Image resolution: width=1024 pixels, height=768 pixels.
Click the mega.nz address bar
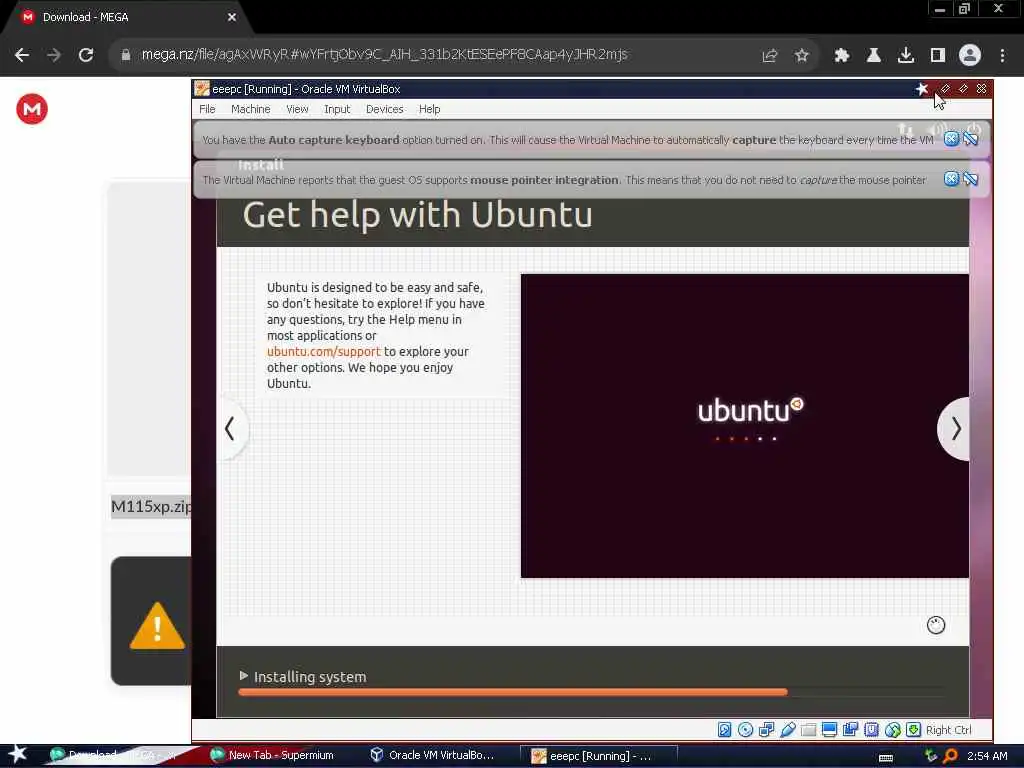coord(384,55)
